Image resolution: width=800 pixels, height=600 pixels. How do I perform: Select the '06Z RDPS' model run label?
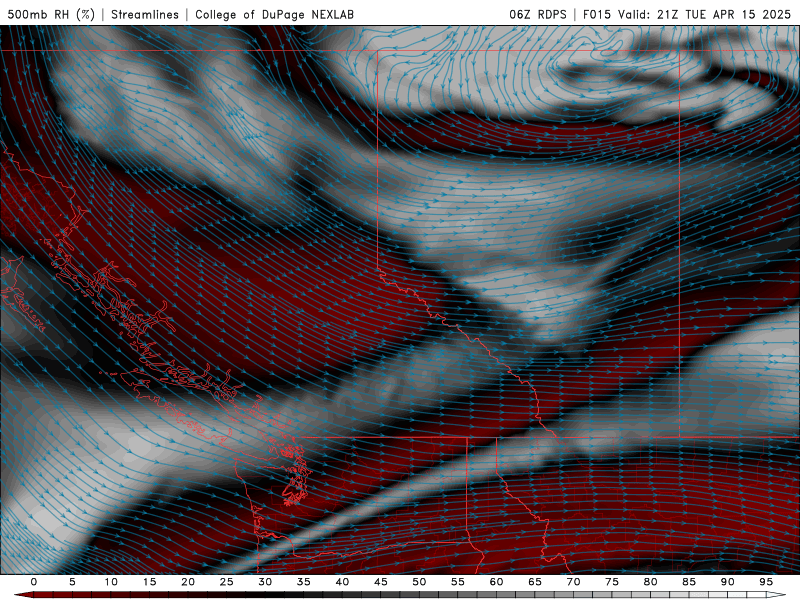[x=538, y=14]
